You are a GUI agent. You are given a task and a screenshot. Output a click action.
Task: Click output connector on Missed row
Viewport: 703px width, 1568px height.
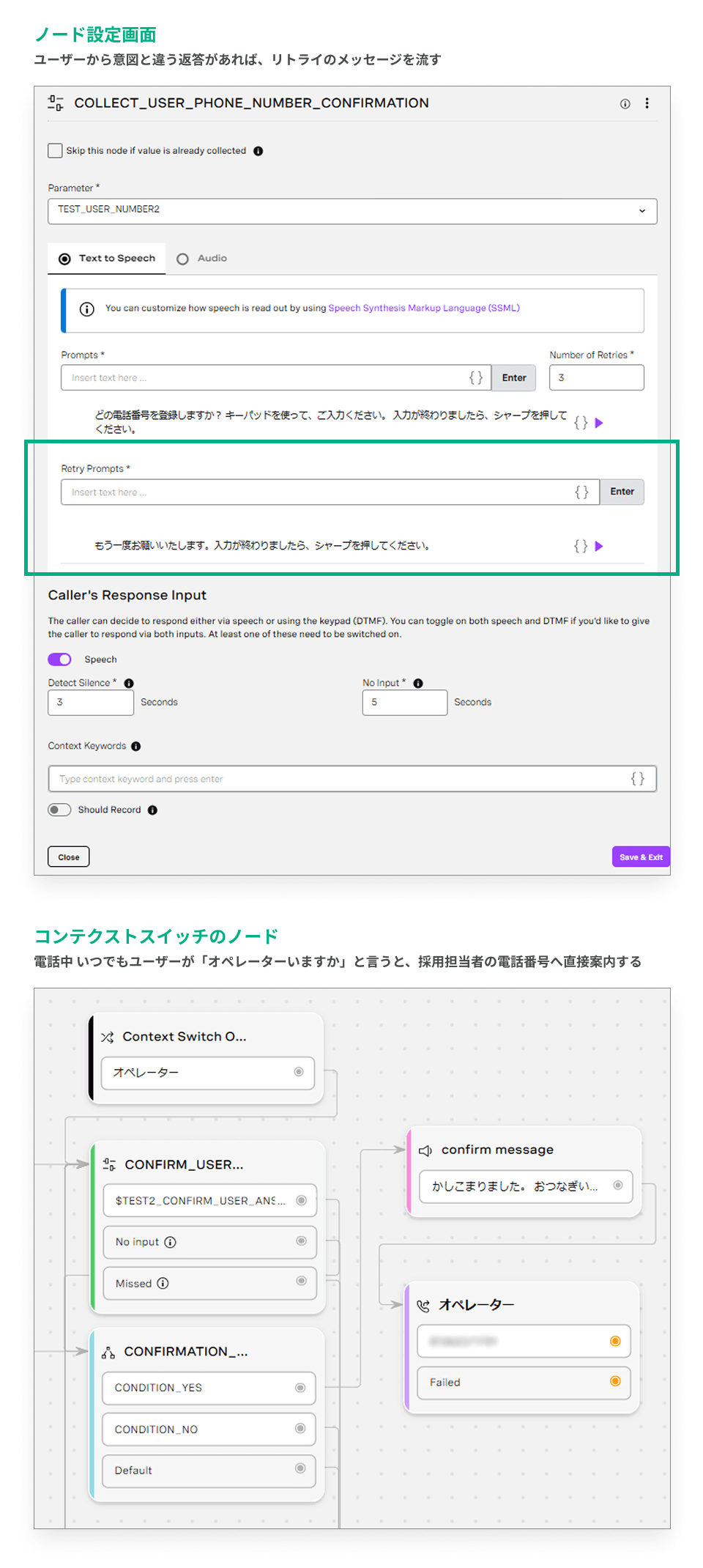click(x=301, y=1281)
